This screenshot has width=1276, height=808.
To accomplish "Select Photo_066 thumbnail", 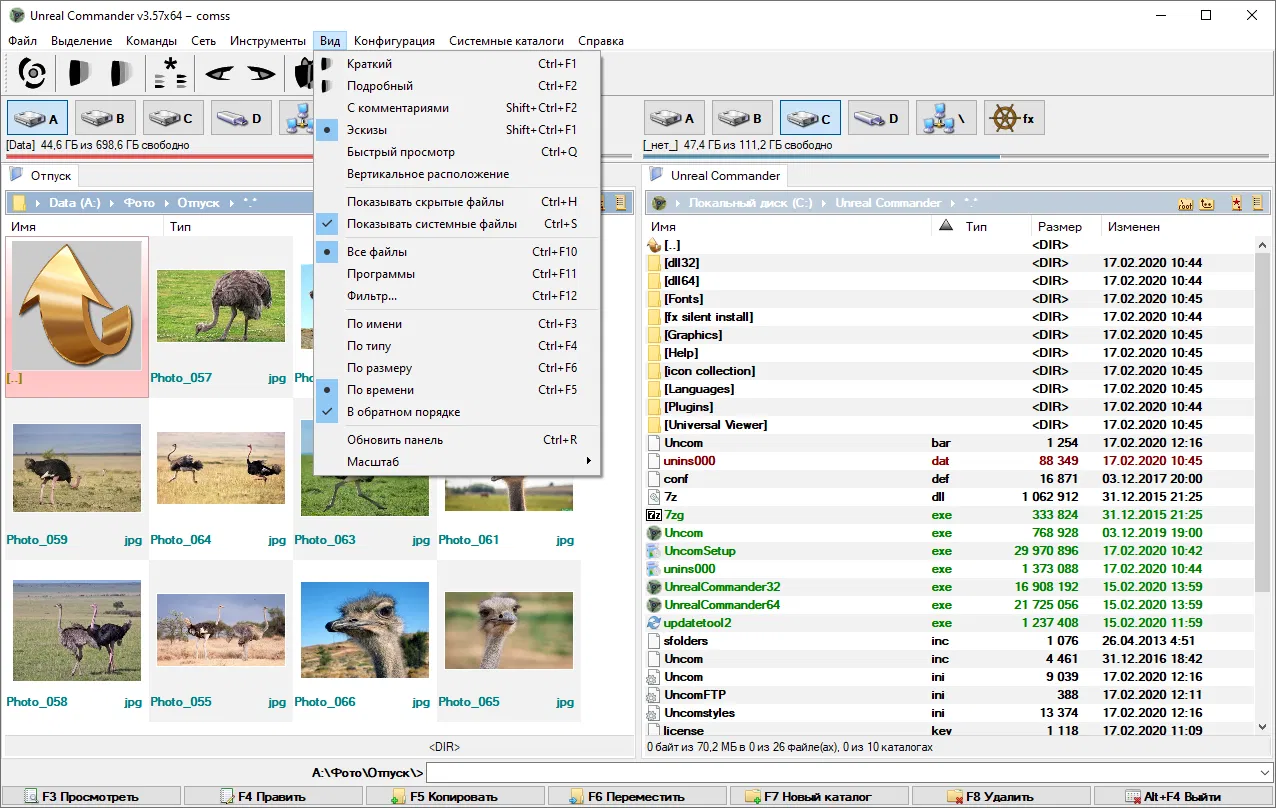I will (365, 629).
